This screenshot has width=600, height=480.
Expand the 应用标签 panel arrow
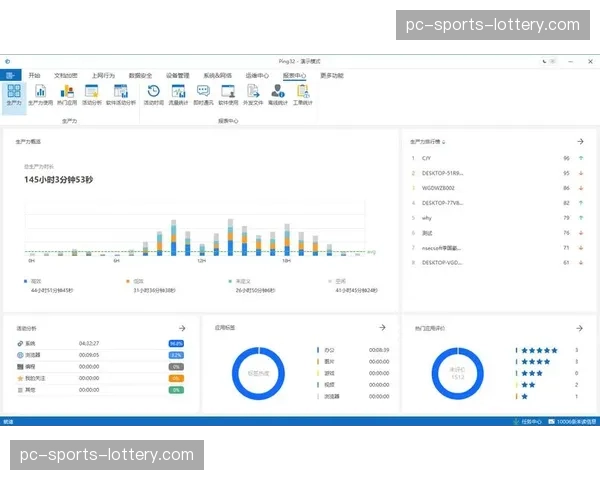(382, 327)
